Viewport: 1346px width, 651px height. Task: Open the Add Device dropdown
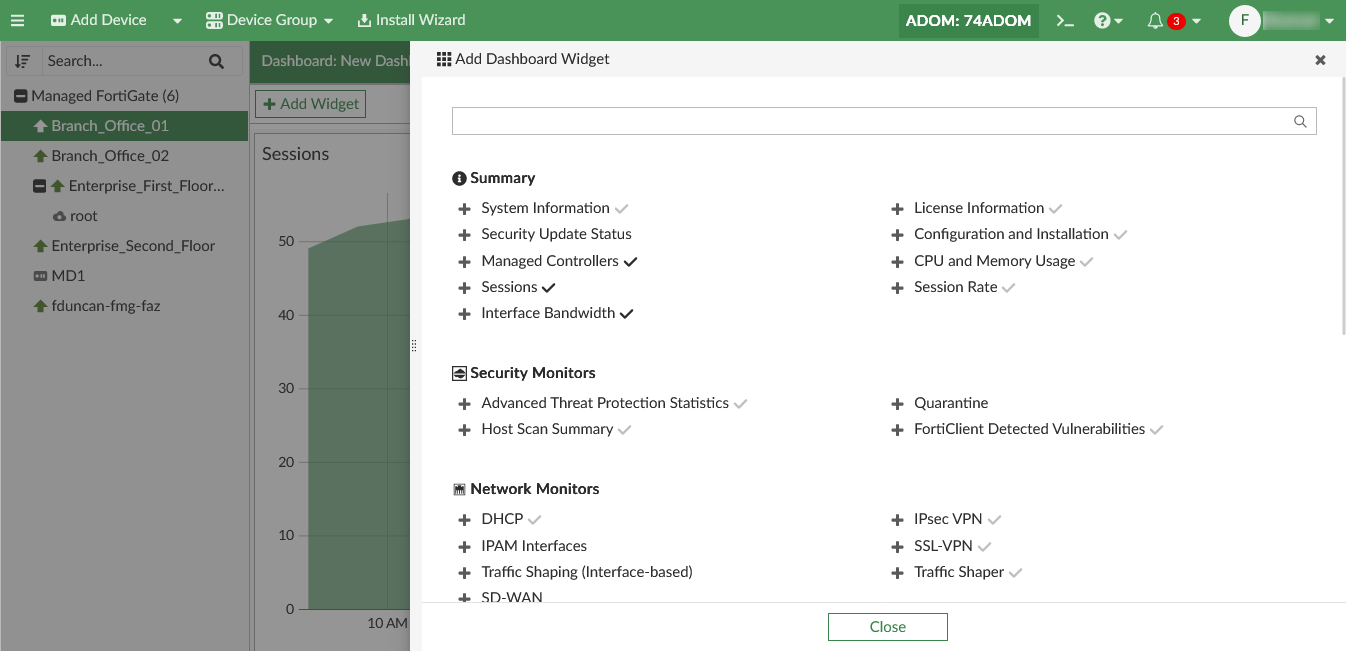176,19
